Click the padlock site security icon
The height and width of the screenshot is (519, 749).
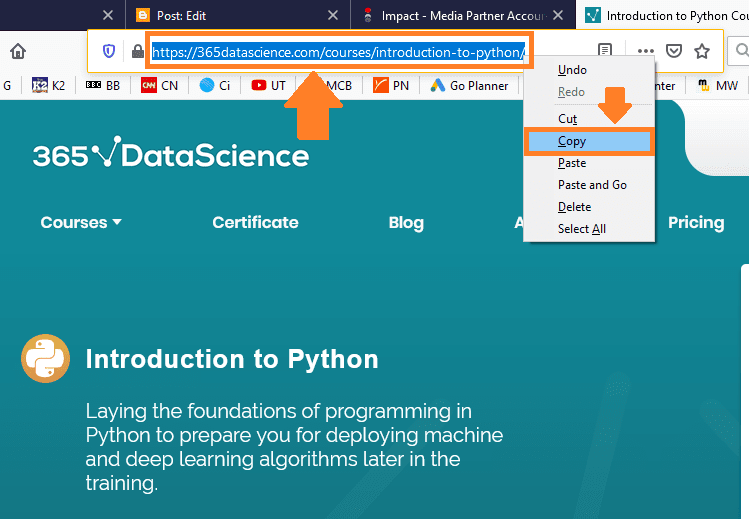(138, 51)
